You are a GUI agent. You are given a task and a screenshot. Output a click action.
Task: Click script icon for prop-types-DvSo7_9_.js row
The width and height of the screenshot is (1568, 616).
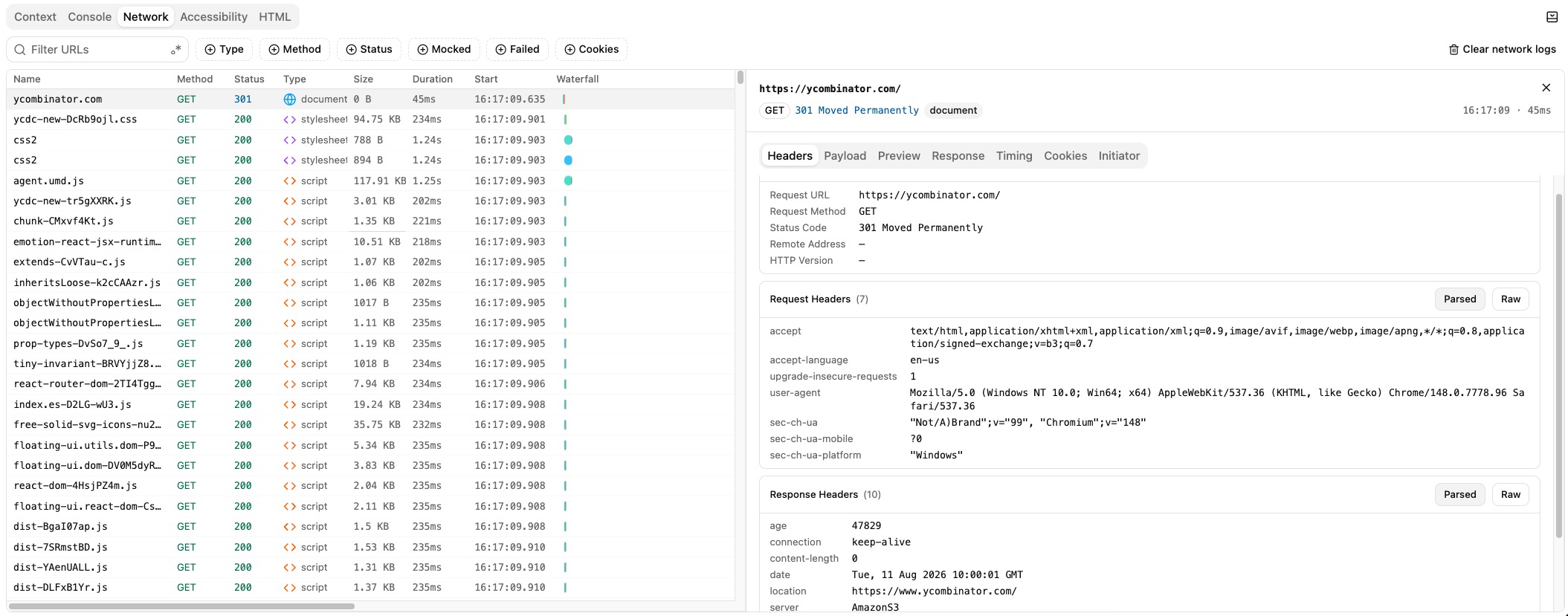pyautogui.click(x=290, y=344)
